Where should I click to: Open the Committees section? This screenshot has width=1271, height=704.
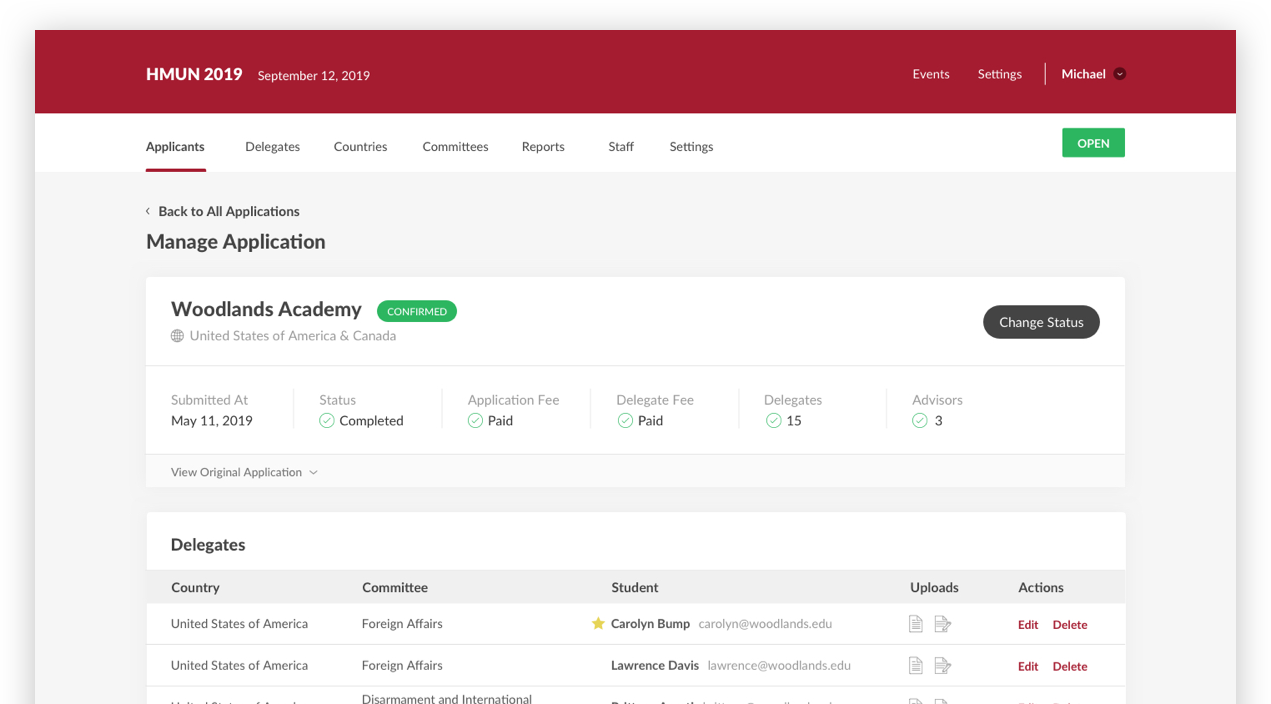click(x=455, y=146)
